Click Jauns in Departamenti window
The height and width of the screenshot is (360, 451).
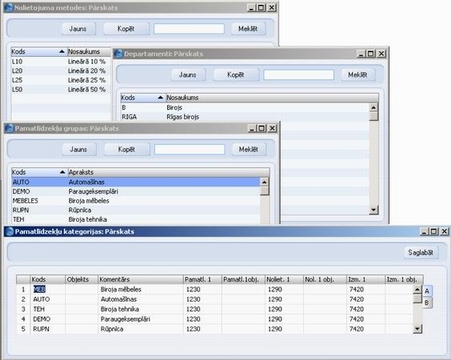[x=188, y=75]
